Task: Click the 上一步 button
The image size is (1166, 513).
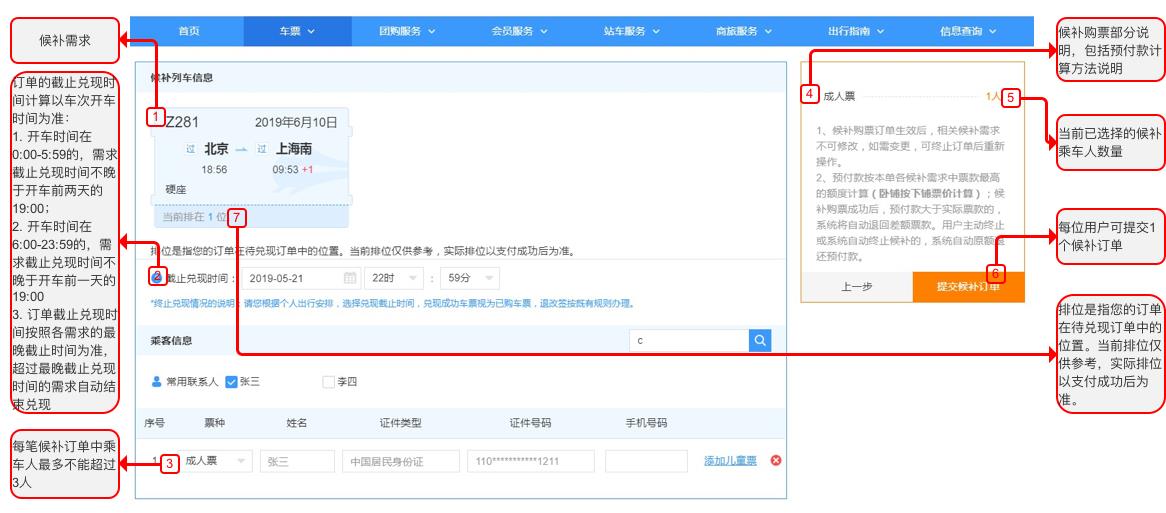Action: coord(857,287)
